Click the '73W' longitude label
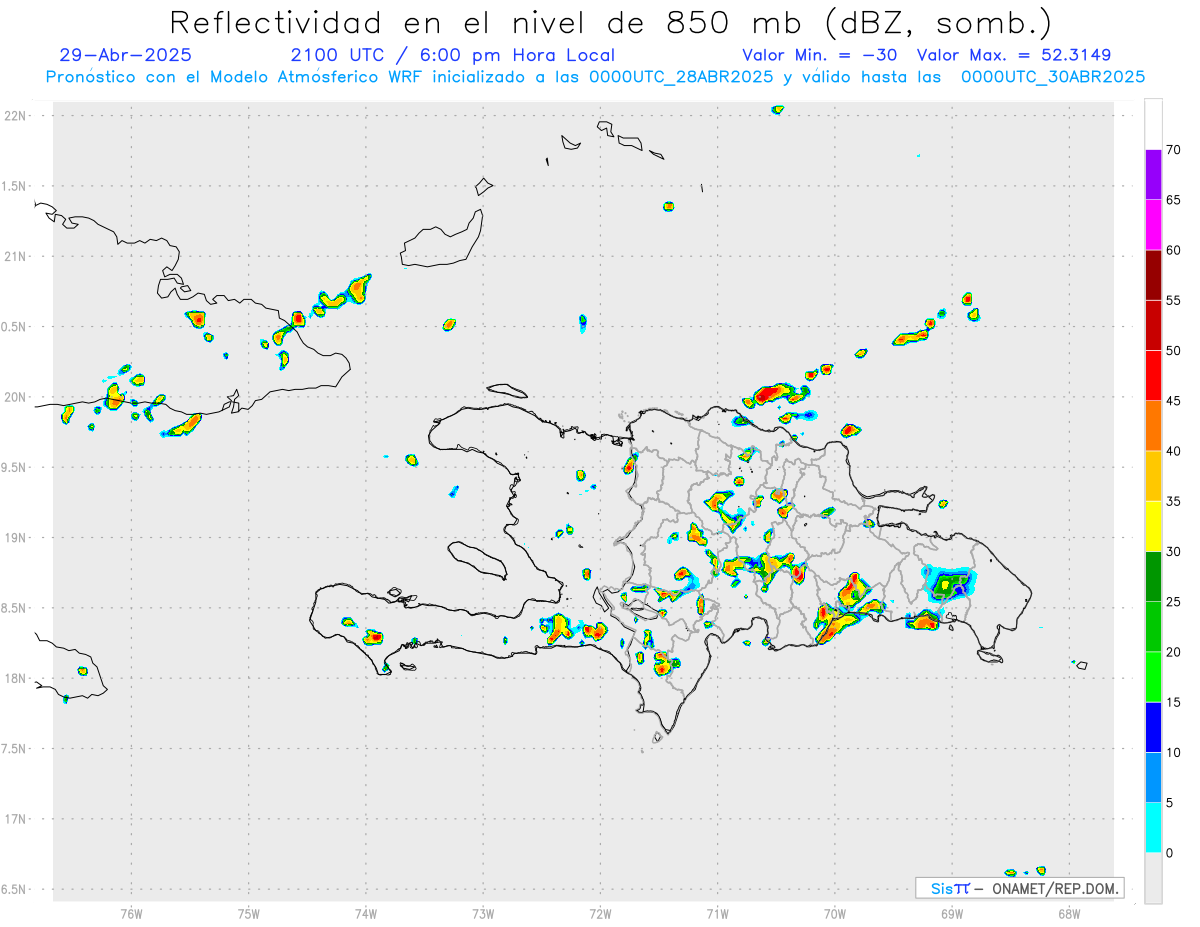1200x927 pixels. 483,914
